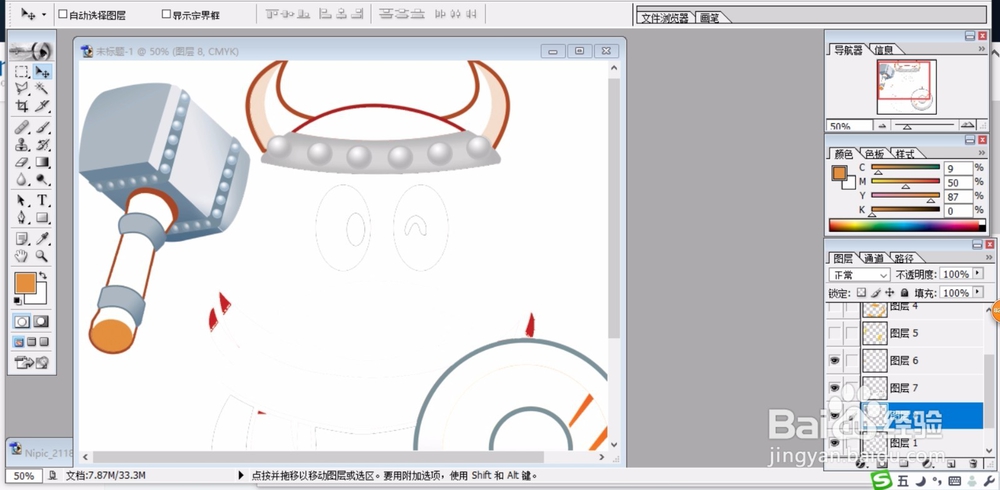This screenshot has width=1000, height=490.
Task: Select the Zoom tool
Action: (x=42, y=256)
